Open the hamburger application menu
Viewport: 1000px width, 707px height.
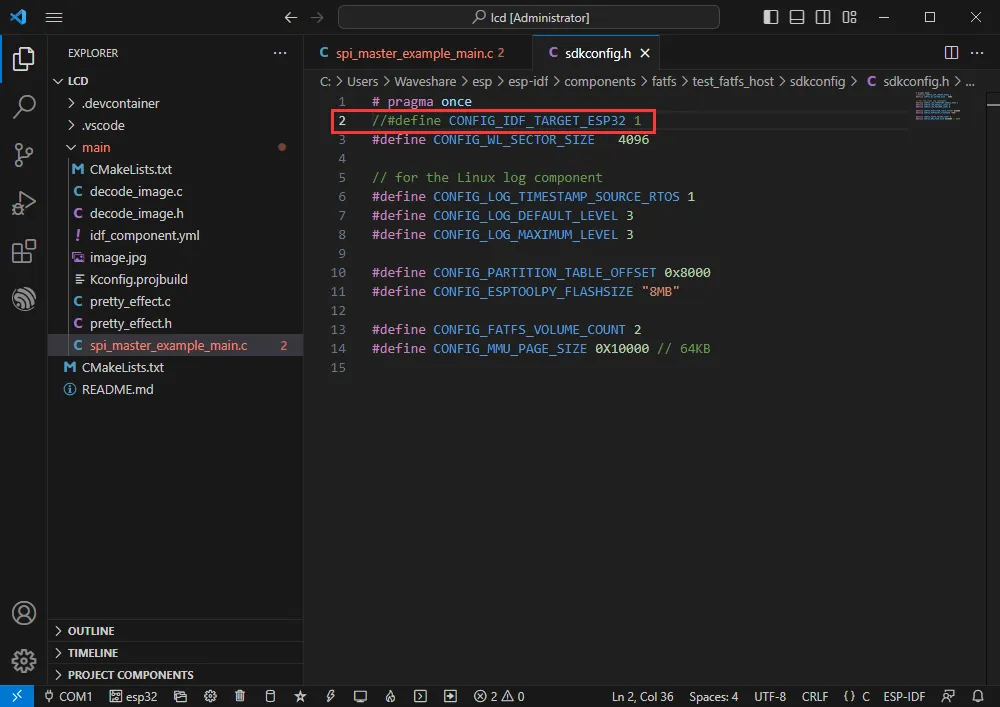[x=54, y=17]
